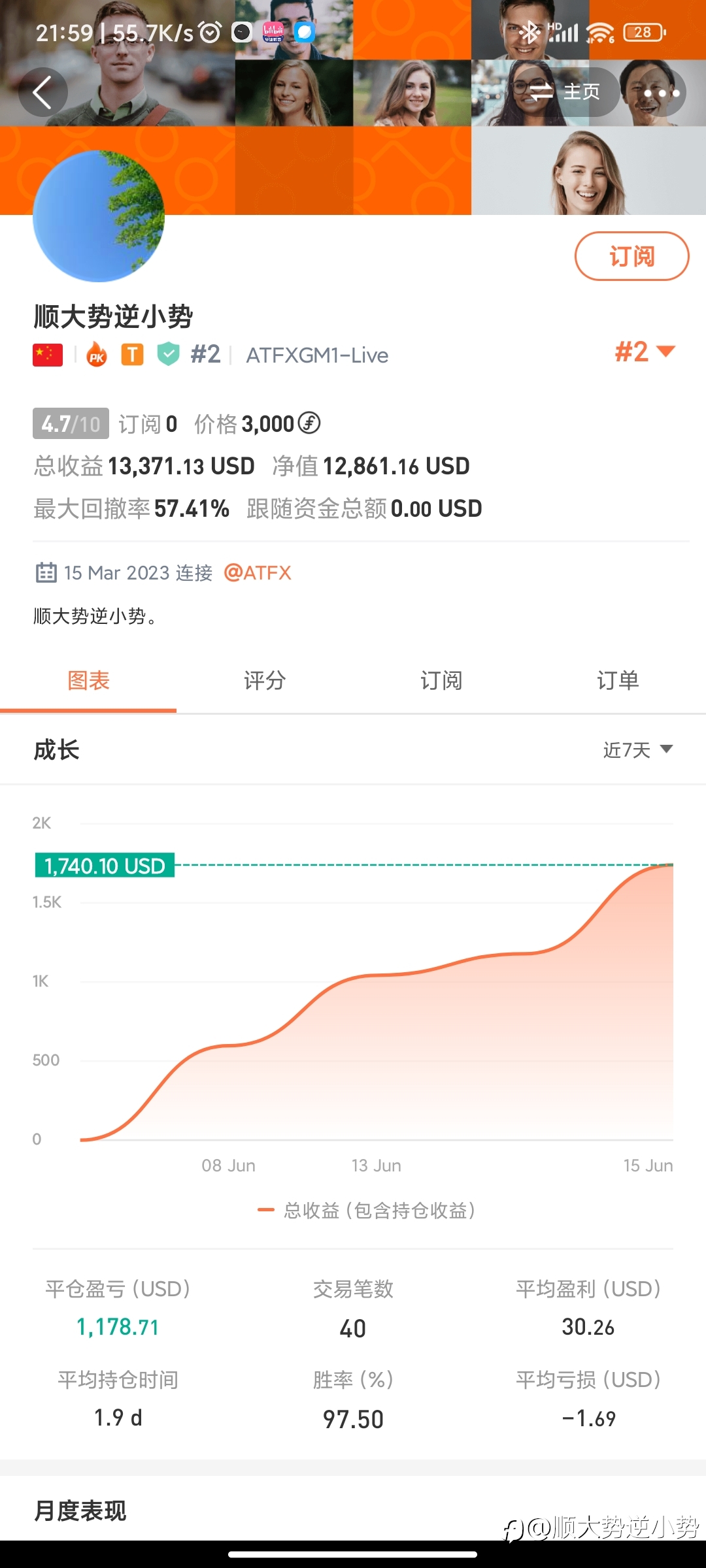Viewport: 706px width, 1568px height.
Task: Tap the circular profile avatar picture
Action: click(x=99, y=216)
